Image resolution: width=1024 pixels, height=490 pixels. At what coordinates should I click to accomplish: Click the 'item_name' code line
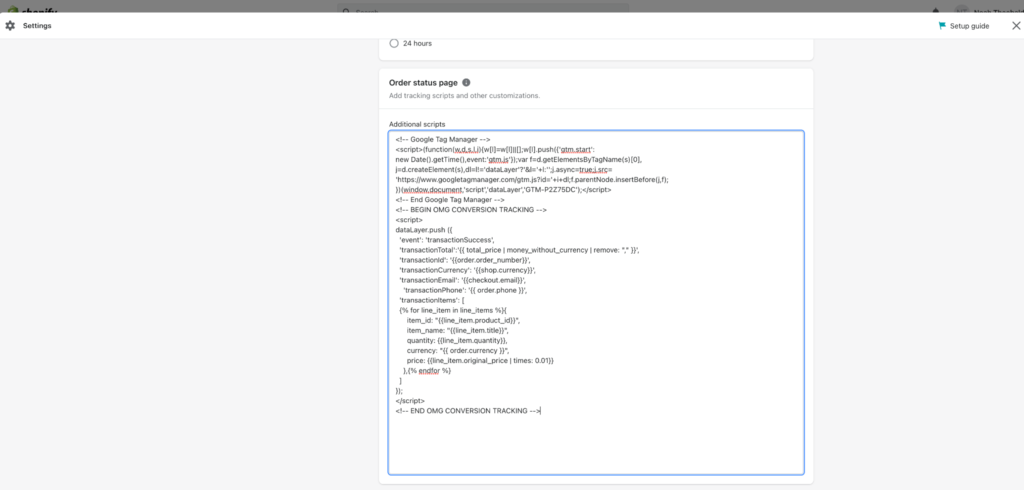[x=457, y=331]
